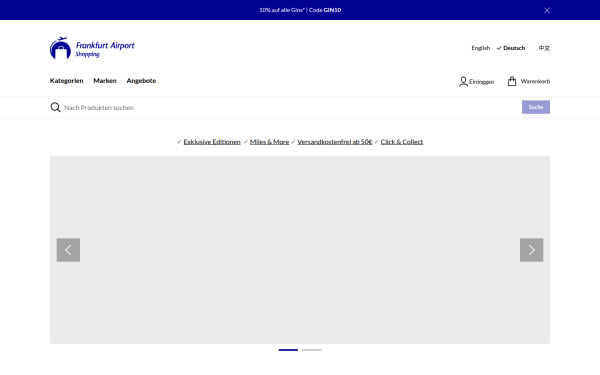Open the Versandkostenfrei ab 50€ link
Viewport: 600px width, 375px height.
335,142
